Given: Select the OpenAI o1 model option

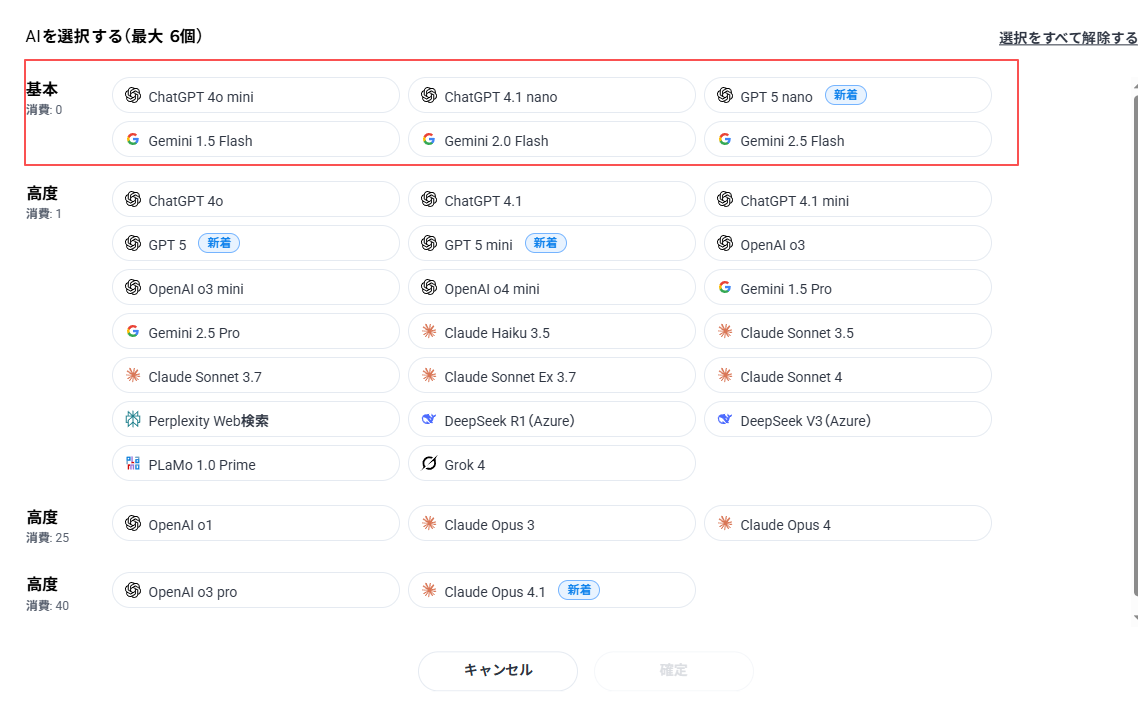Looking at the screenshot, I should (255, 524).
